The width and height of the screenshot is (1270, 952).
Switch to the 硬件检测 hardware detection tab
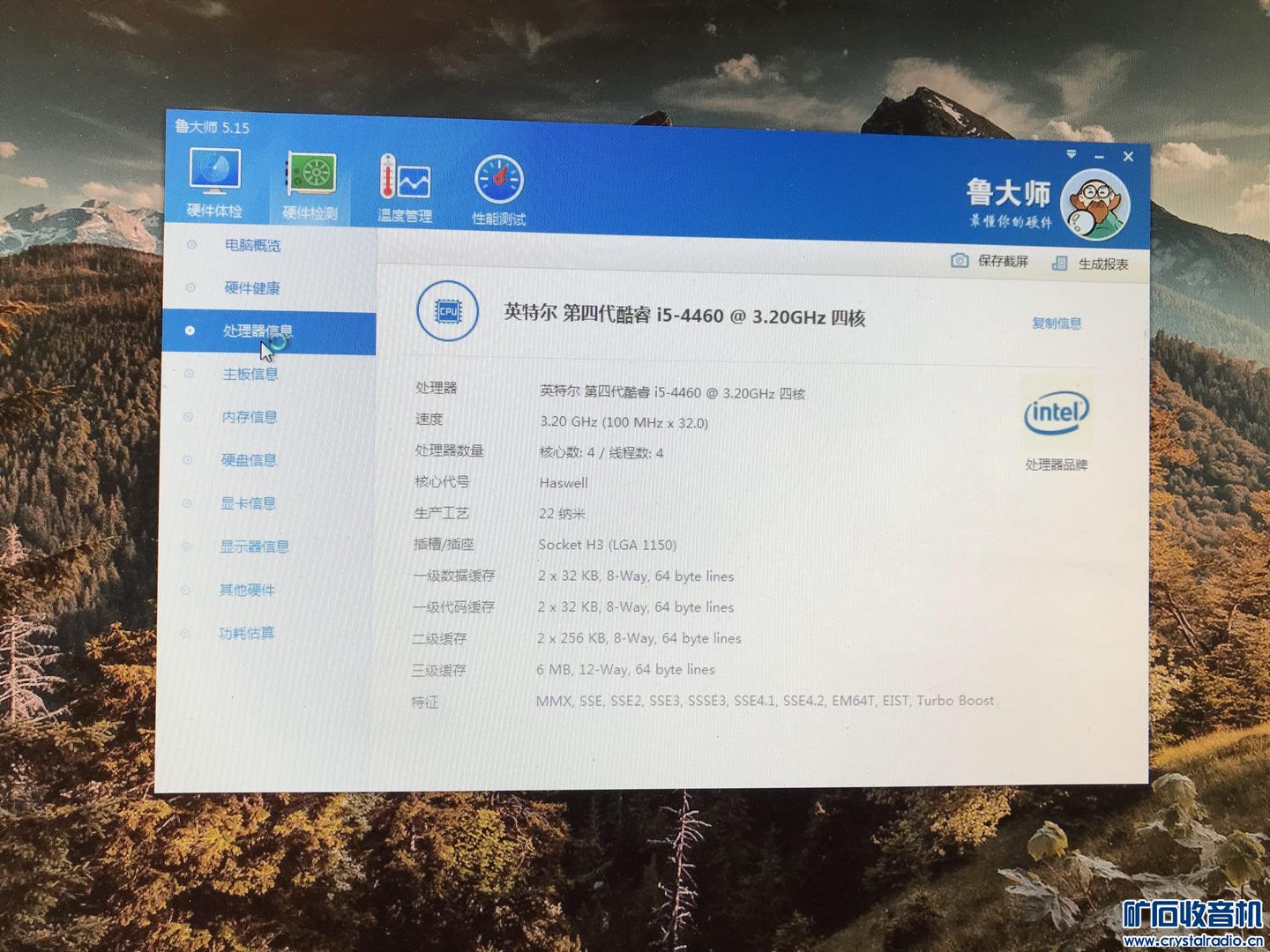[310, 186]
